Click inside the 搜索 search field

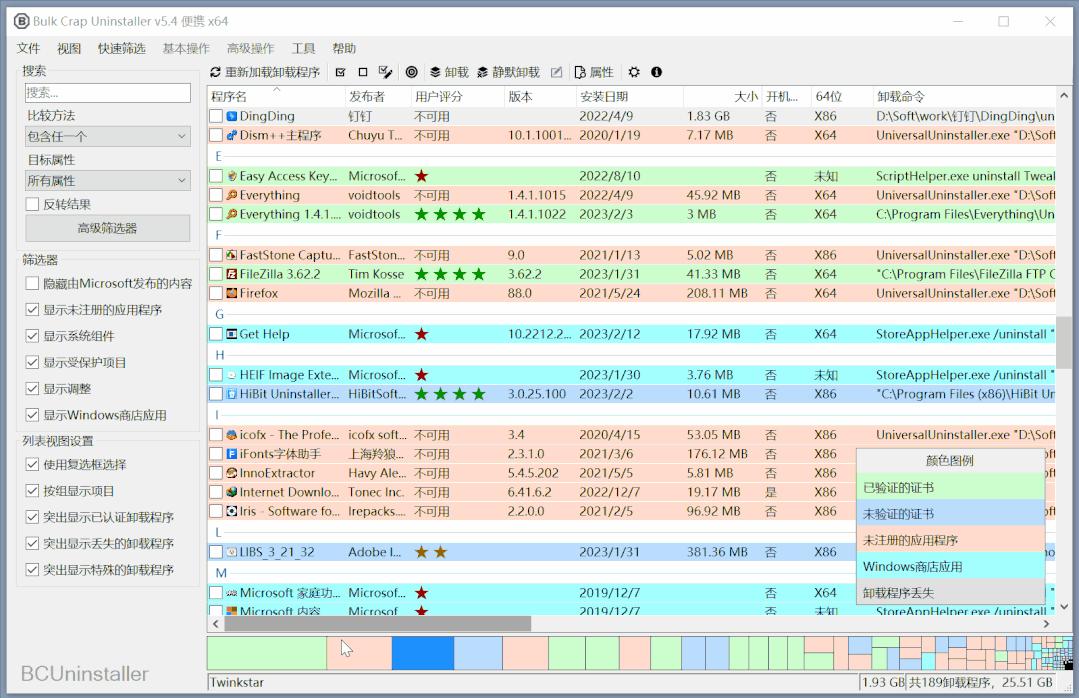107,92
